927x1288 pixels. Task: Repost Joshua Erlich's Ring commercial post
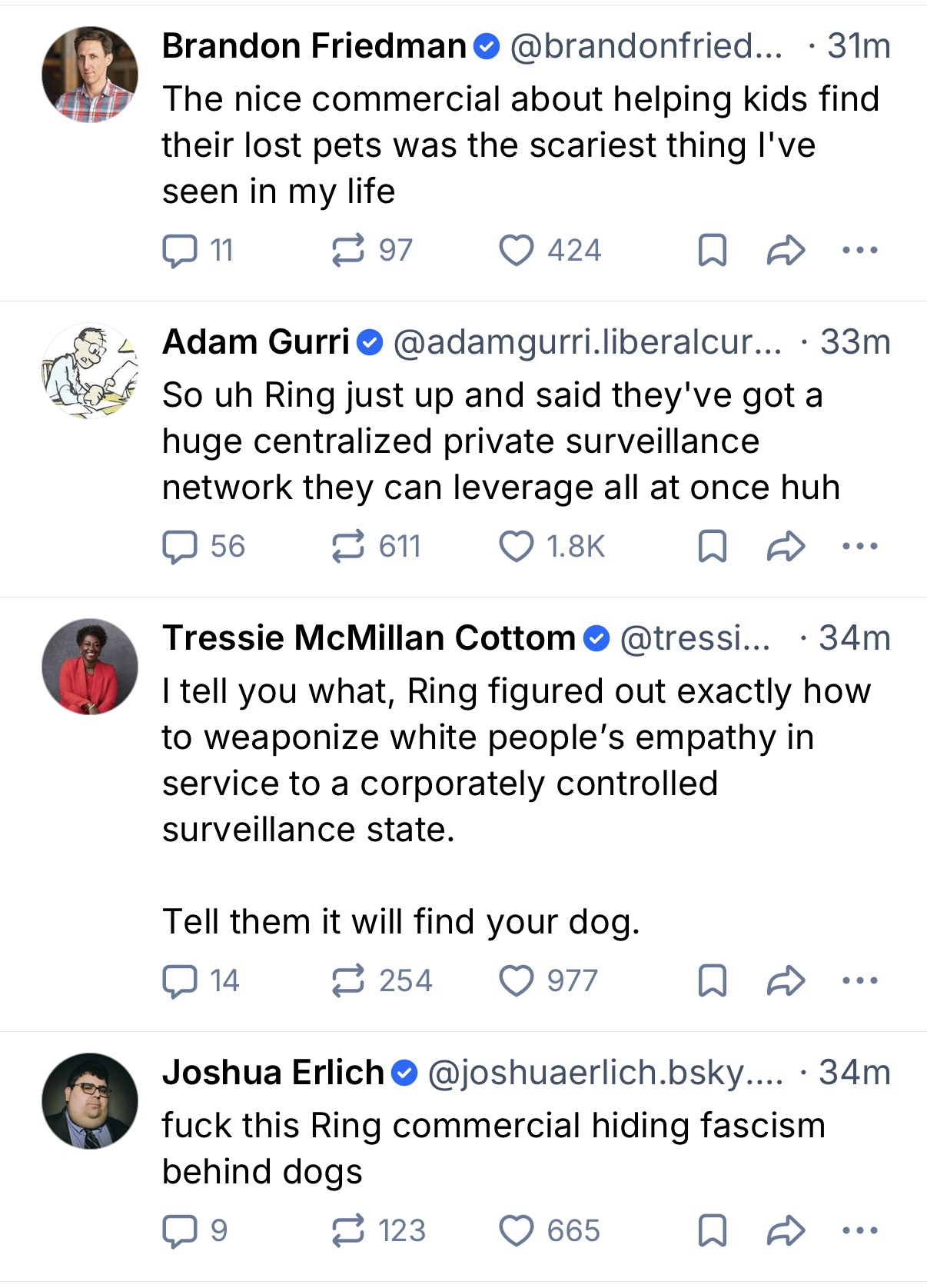coord(348,1231)
